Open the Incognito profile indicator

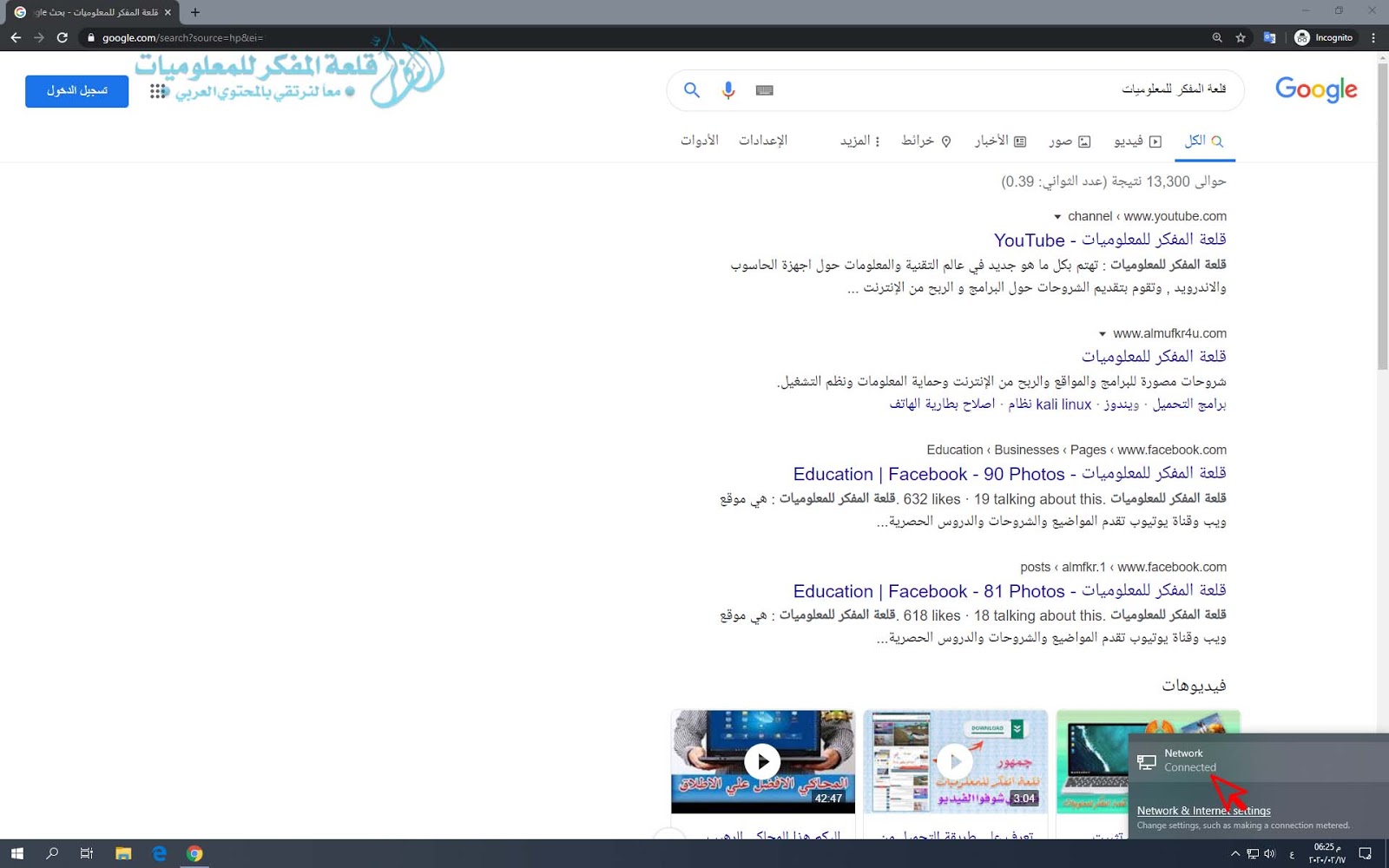tap(1324, 37)
